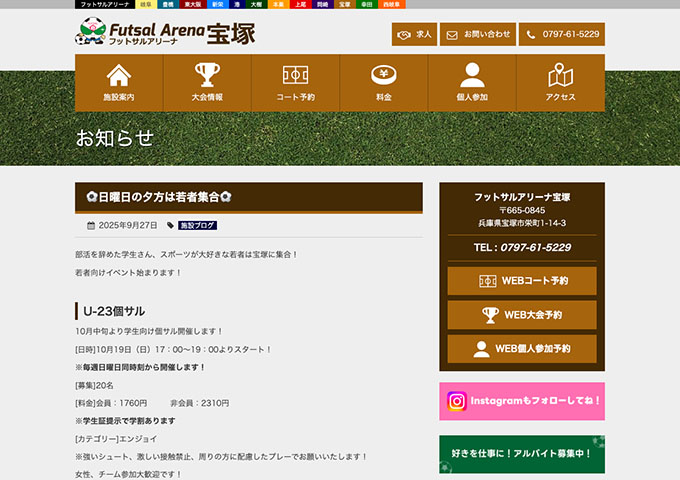Click the article title 日曜日の夕方は若者集合
This screenshot has width=680, height=480.
coord(159,197)
